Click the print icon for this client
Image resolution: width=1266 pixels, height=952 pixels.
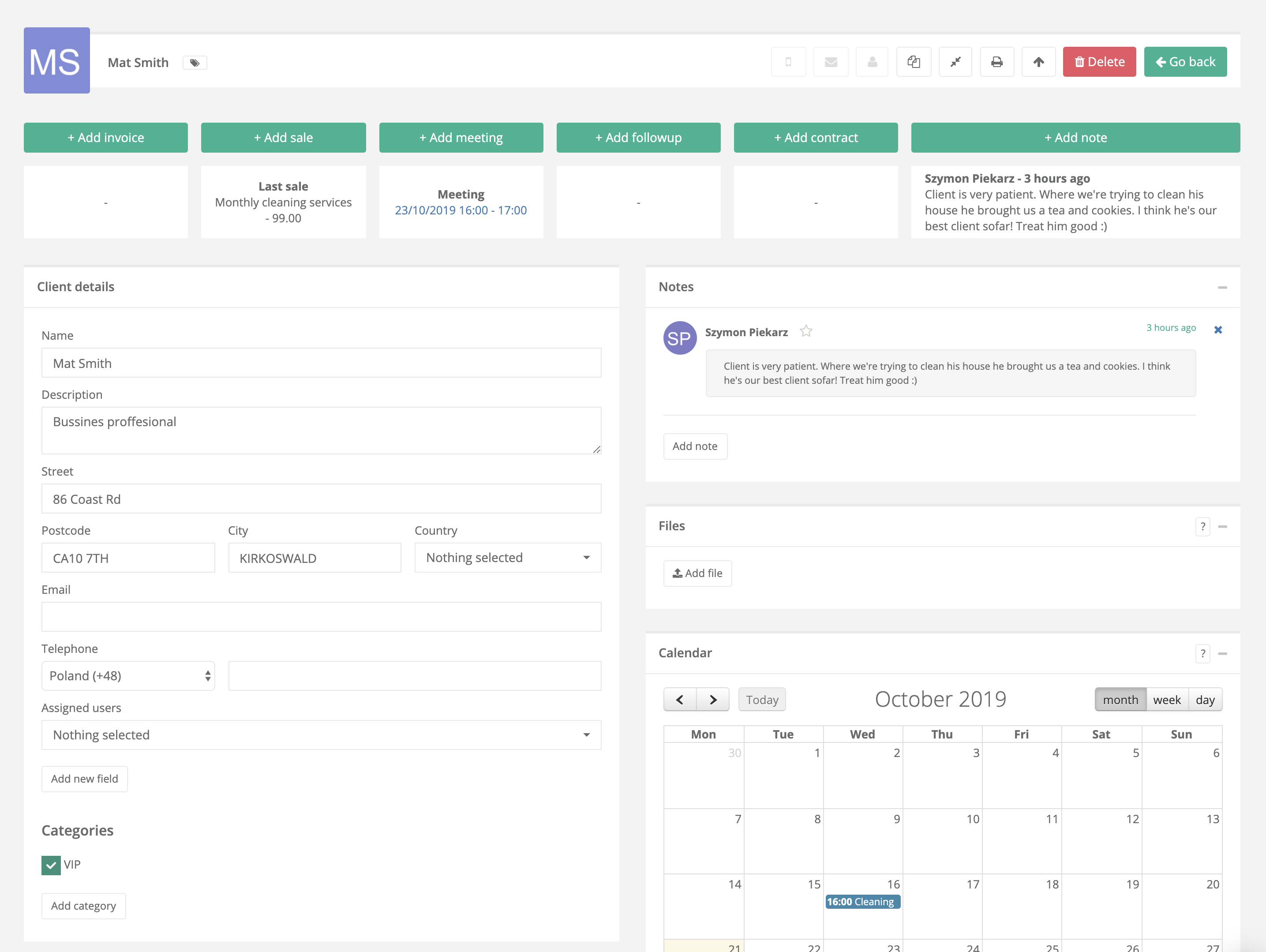tap(997, 62)
